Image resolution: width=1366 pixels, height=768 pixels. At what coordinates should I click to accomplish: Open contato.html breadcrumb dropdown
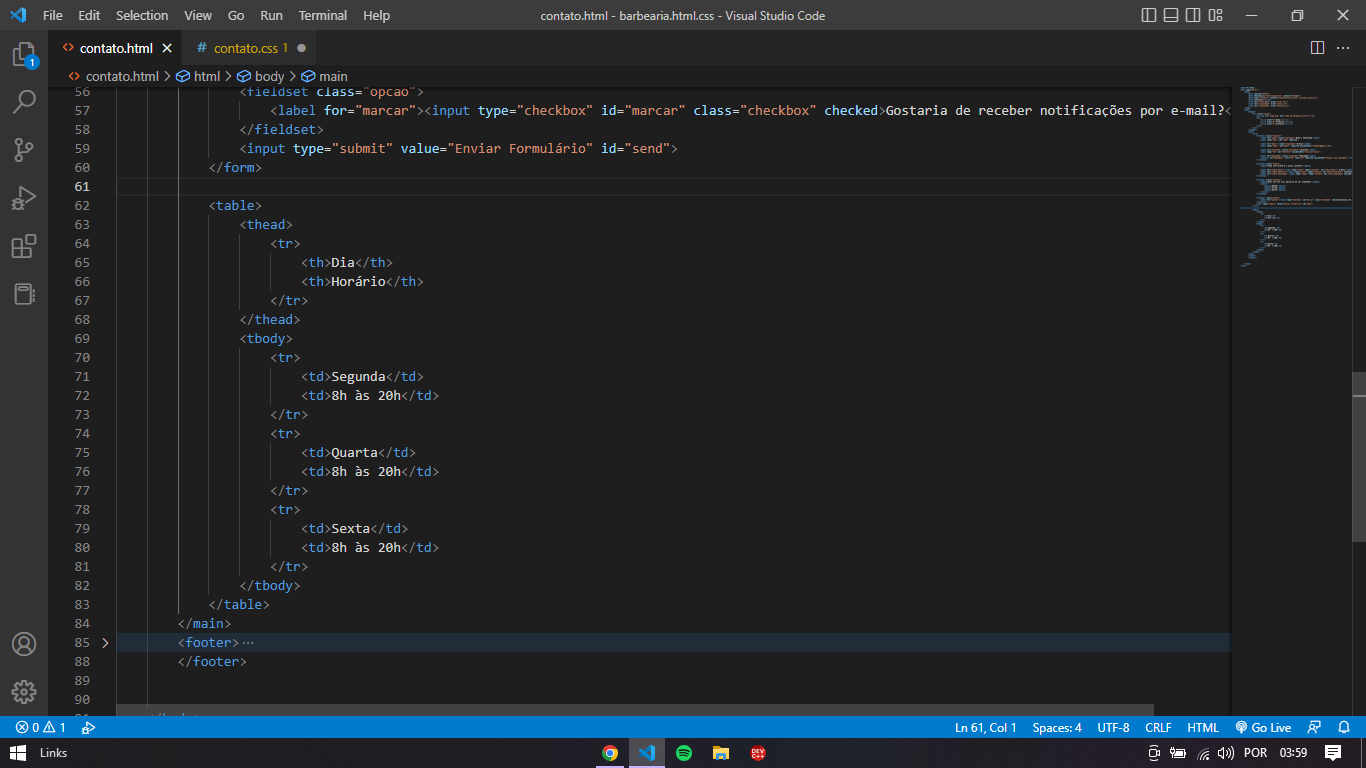(113, 76)
